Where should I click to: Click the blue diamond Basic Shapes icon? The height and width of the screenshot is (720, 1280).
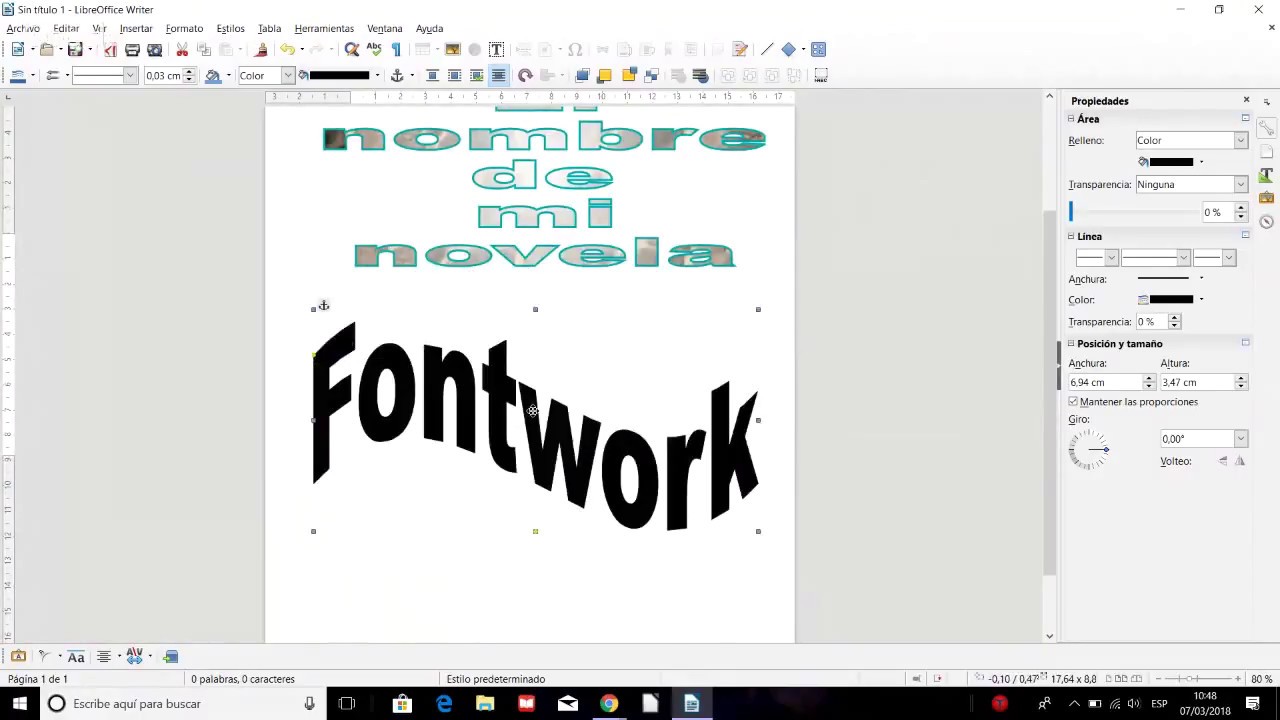click(x=789, y=49)
